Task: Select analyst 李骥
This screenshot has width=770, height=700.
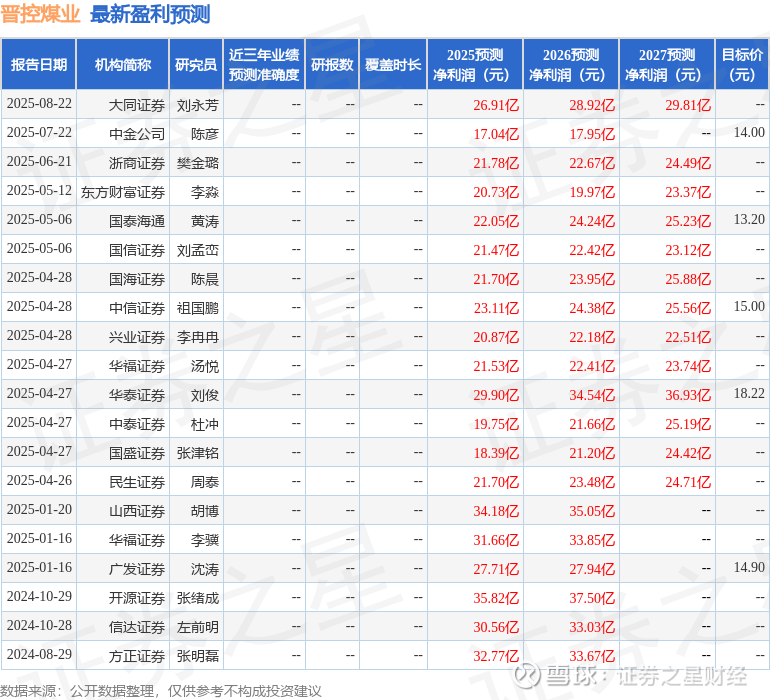Action: point(204,540)
